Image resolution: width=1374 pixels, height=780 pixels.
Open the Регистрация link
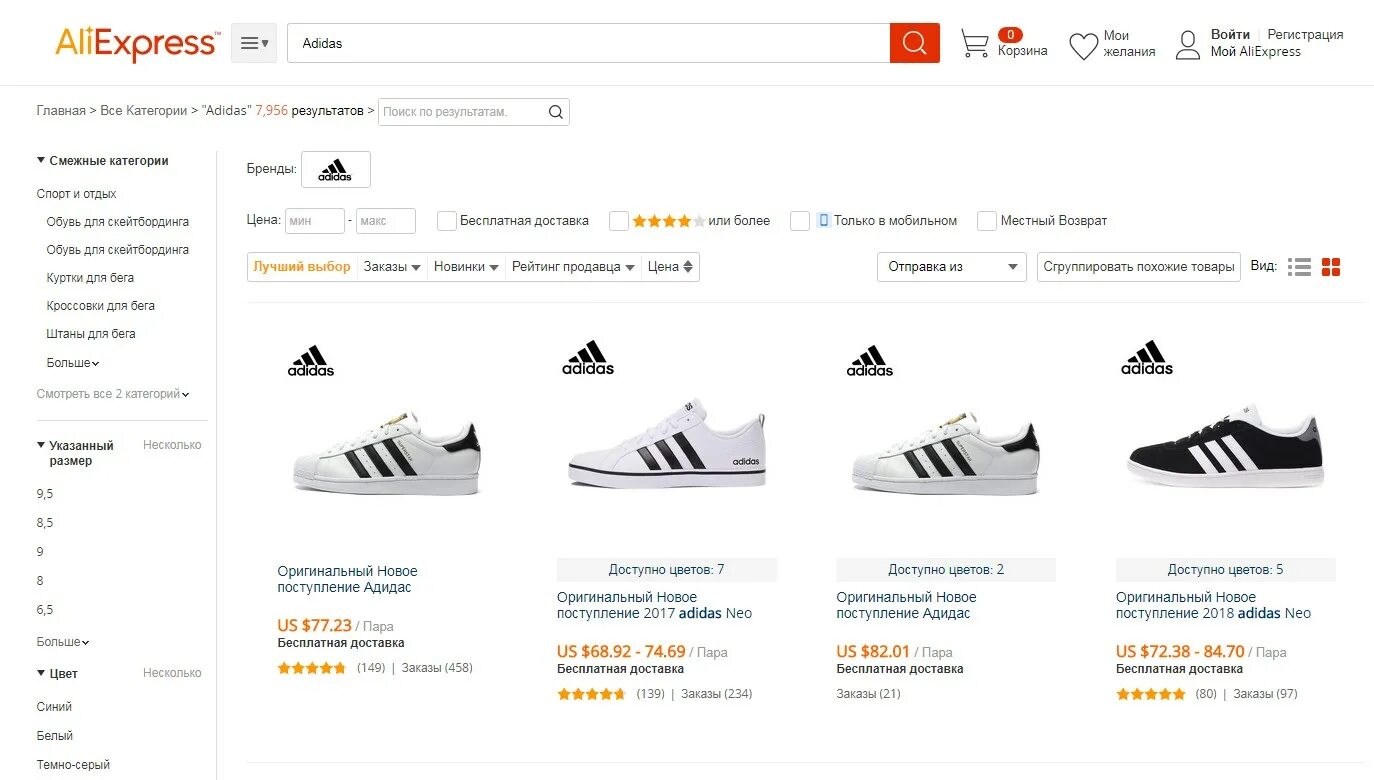1305,34
